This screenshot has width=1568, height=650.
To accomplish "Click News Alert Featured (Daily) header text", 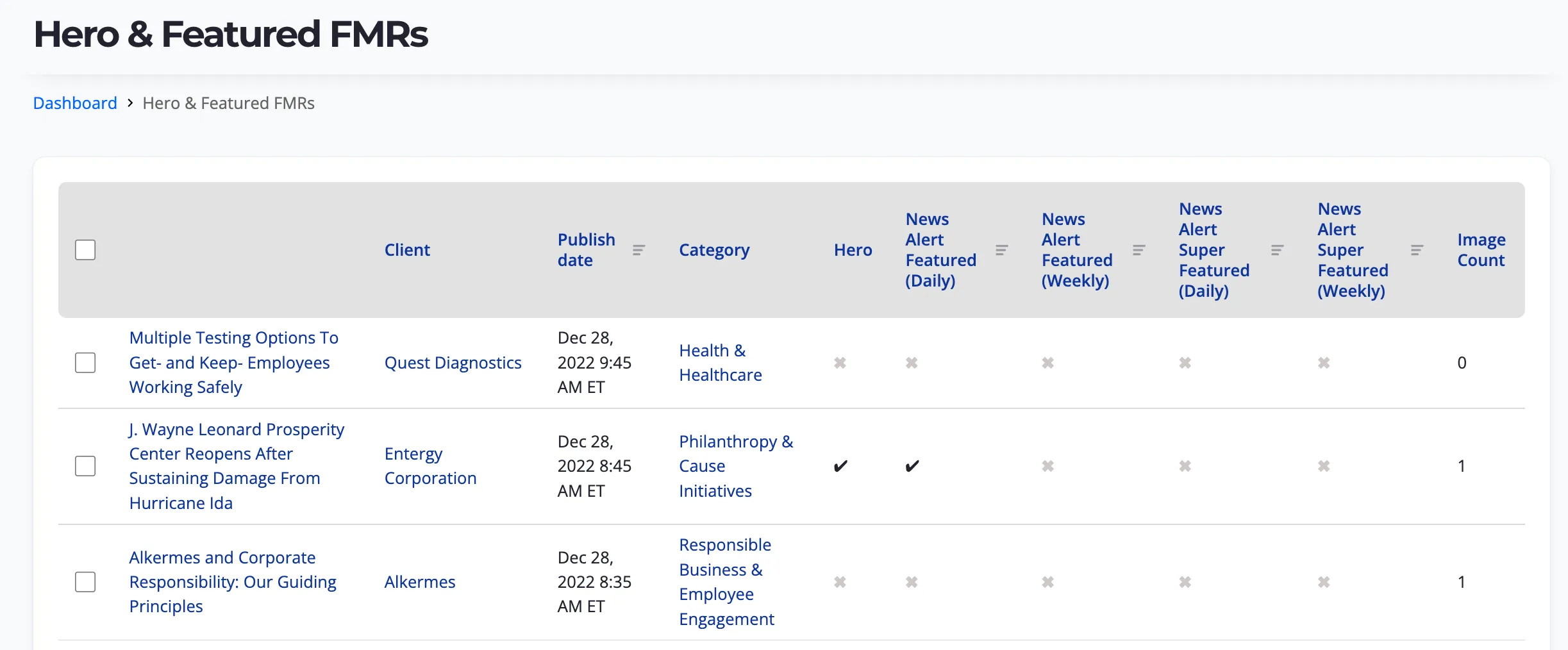I will (940, 250).
